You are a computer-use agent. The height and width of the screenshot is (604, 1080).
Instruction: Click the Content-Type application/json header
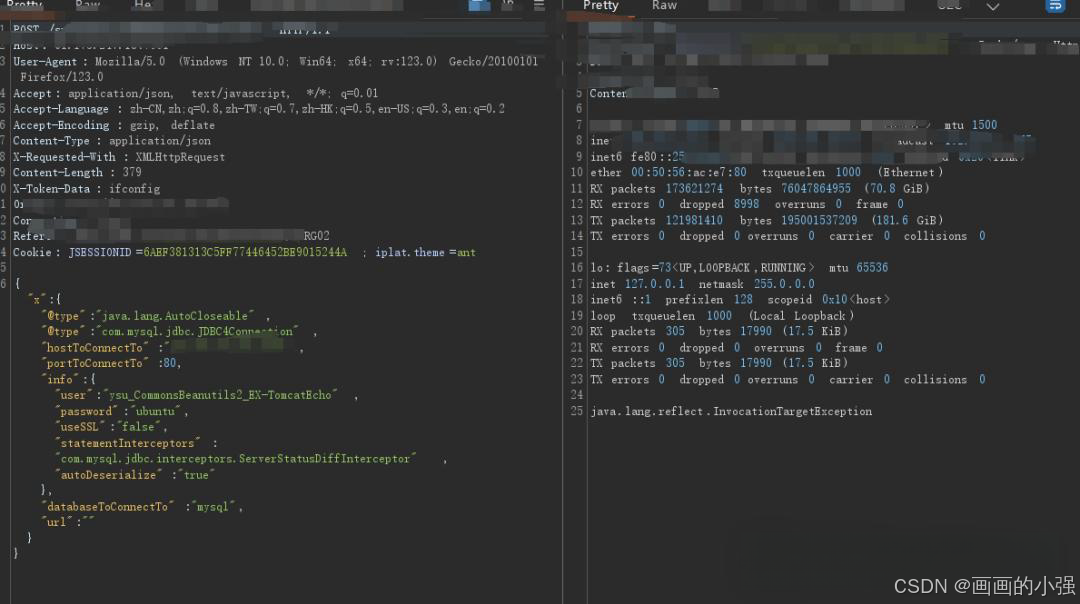(112, 140)
